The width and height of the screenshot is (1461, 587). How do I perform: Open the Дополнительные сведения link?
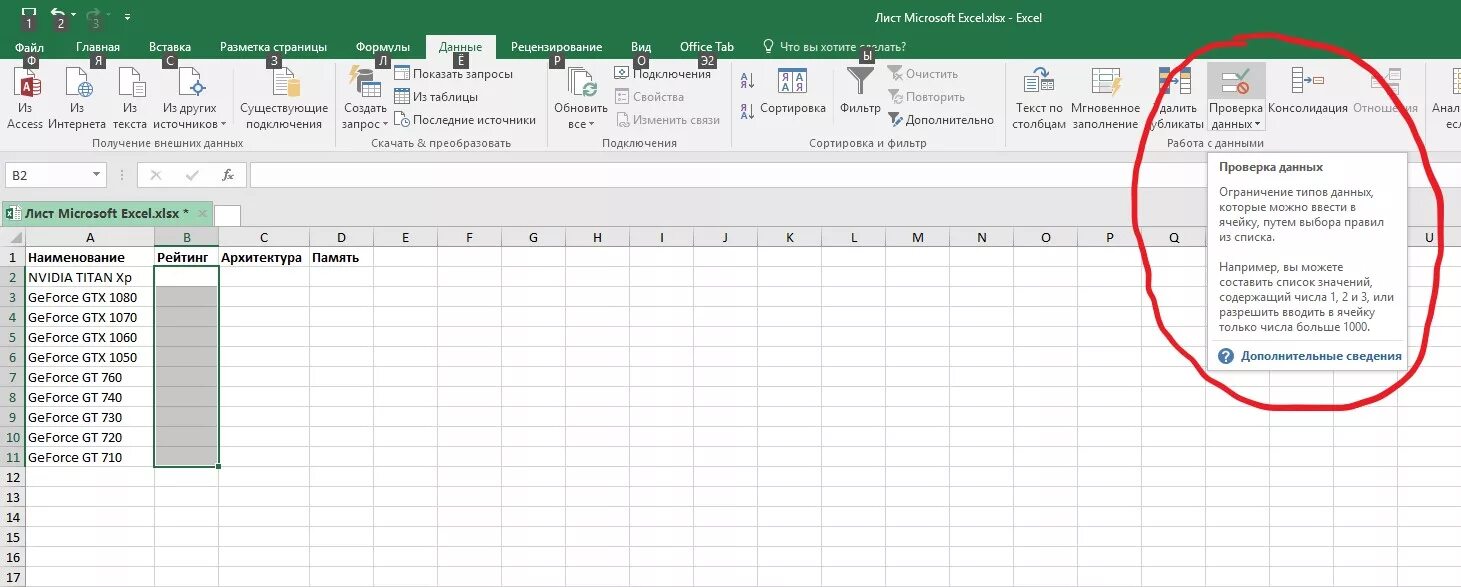[x=1321, y=356]
